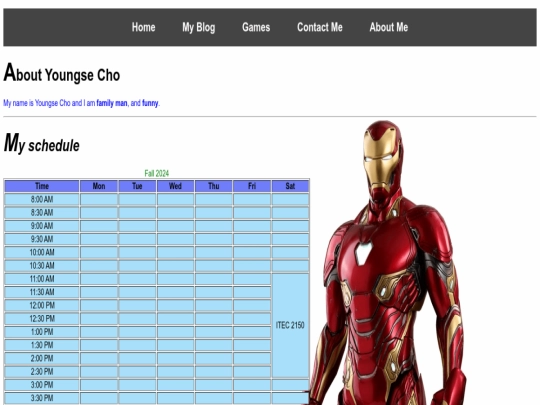
Task: Select the 3:30 PM time cell
Action: click(x=42, y=398)
